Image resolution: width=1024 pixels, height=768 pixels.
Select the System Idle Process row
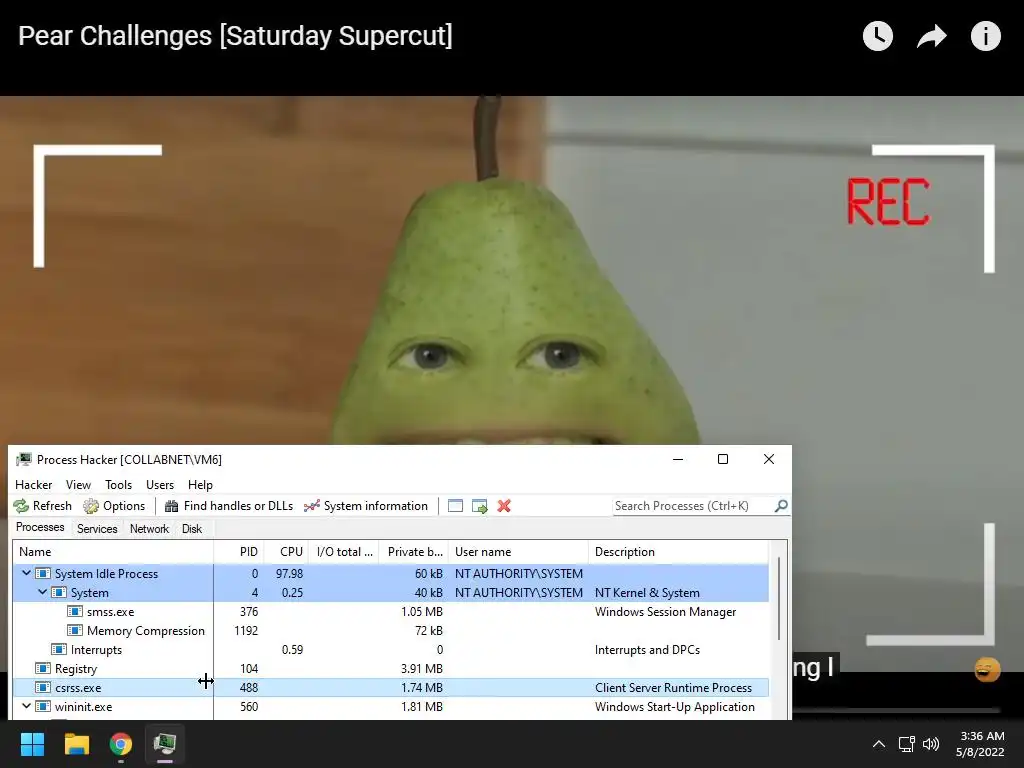(x=391, y=573)
